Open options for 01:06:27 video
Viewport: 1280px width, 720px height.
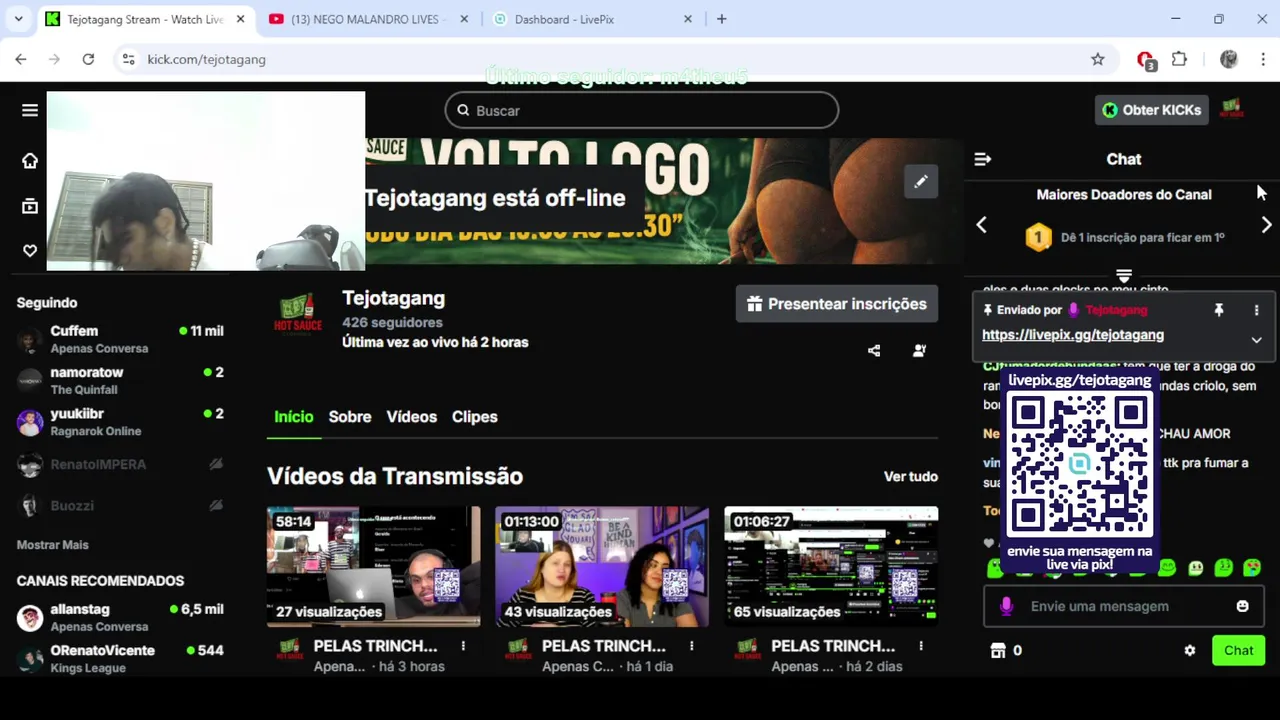point(921,646)
